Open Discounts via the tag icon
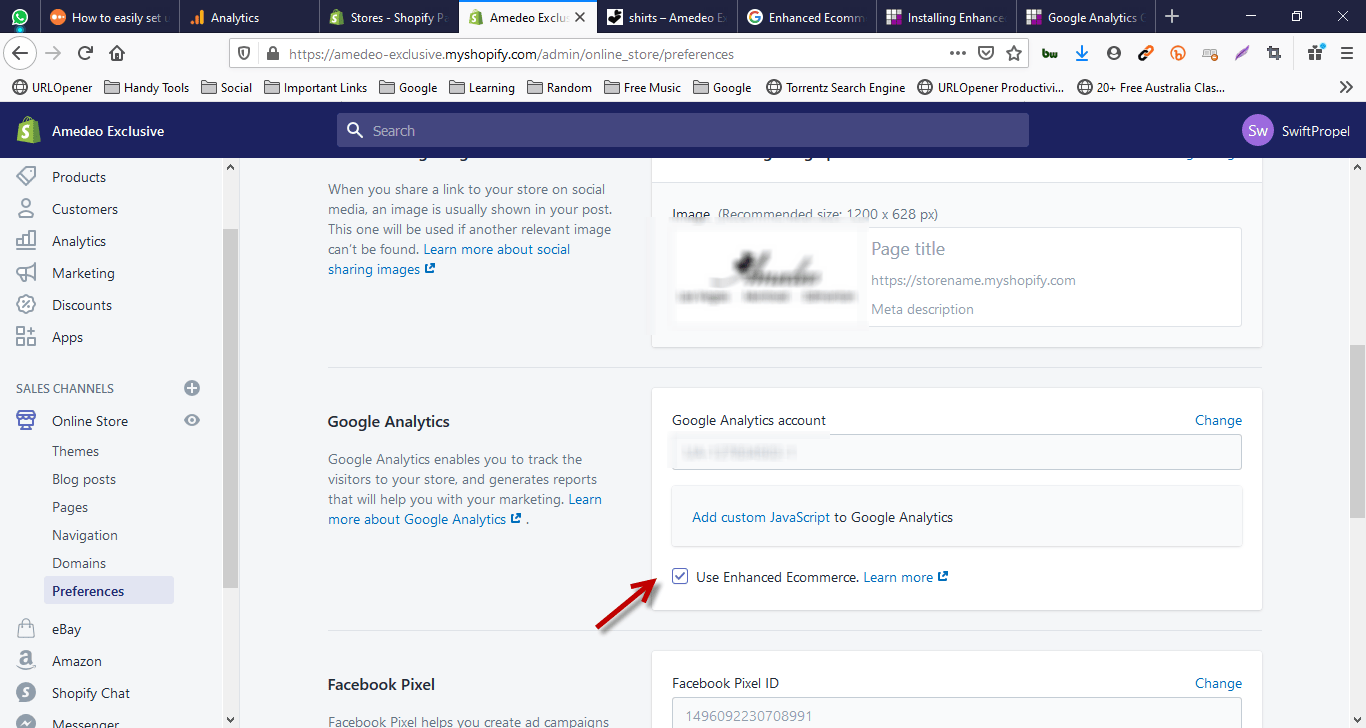This screenshot has width=1366, height=728. click(x=26, y=304)
